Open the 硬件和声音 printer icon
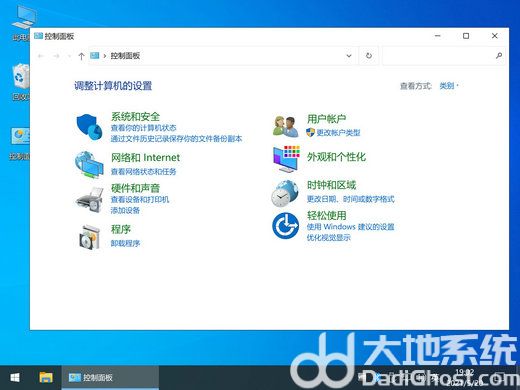The image size is (520, 390). pos(89,199)
